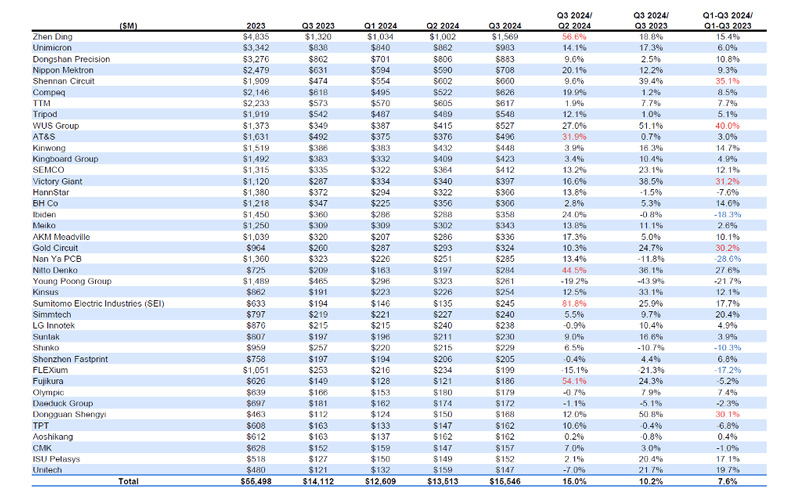Select the red 40.0% value for WUS Group
This screenshot has width=800, height=498.
727,126
